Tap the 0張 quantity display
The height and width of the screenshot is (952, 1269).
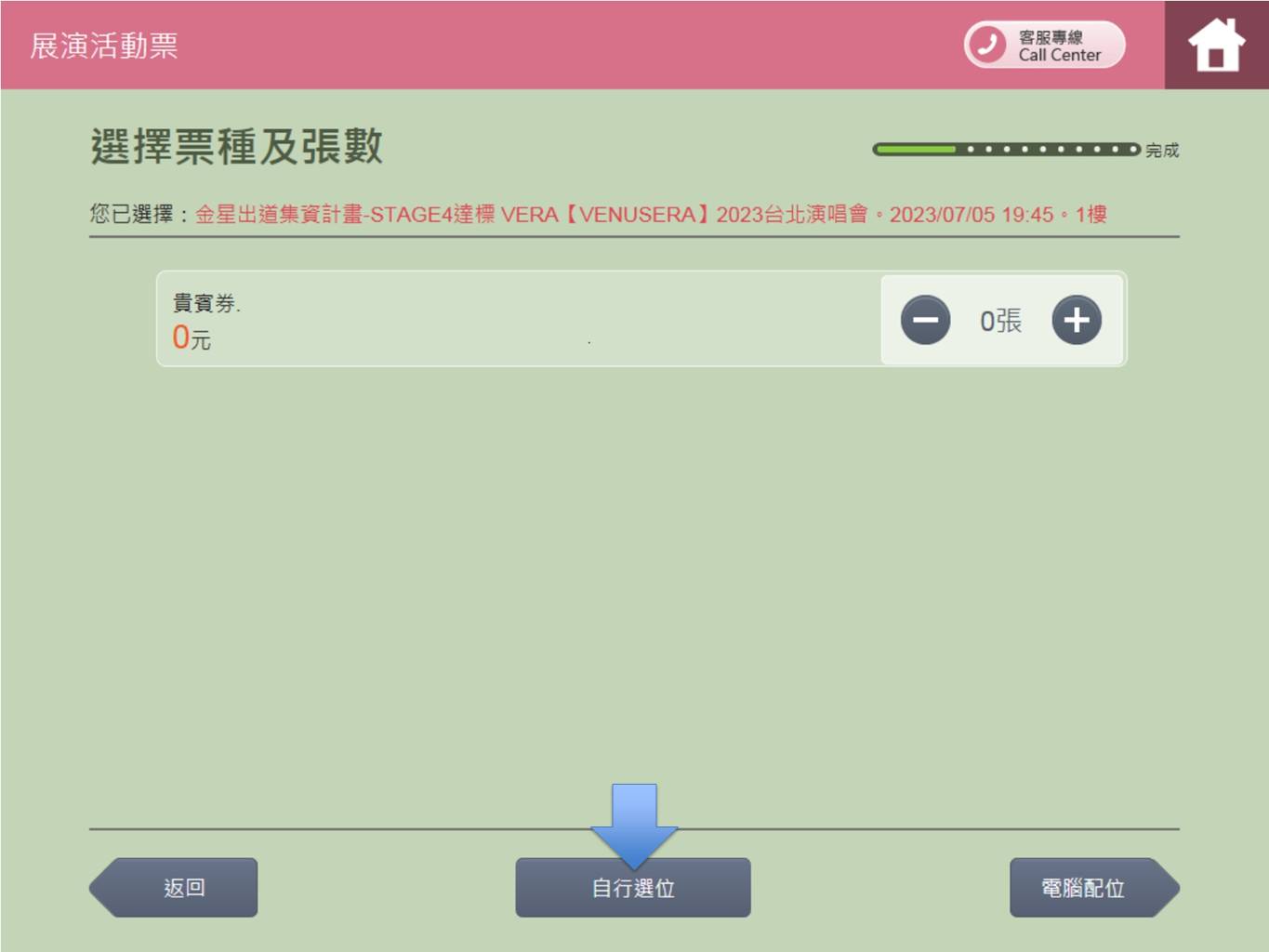coord(1000,321)
